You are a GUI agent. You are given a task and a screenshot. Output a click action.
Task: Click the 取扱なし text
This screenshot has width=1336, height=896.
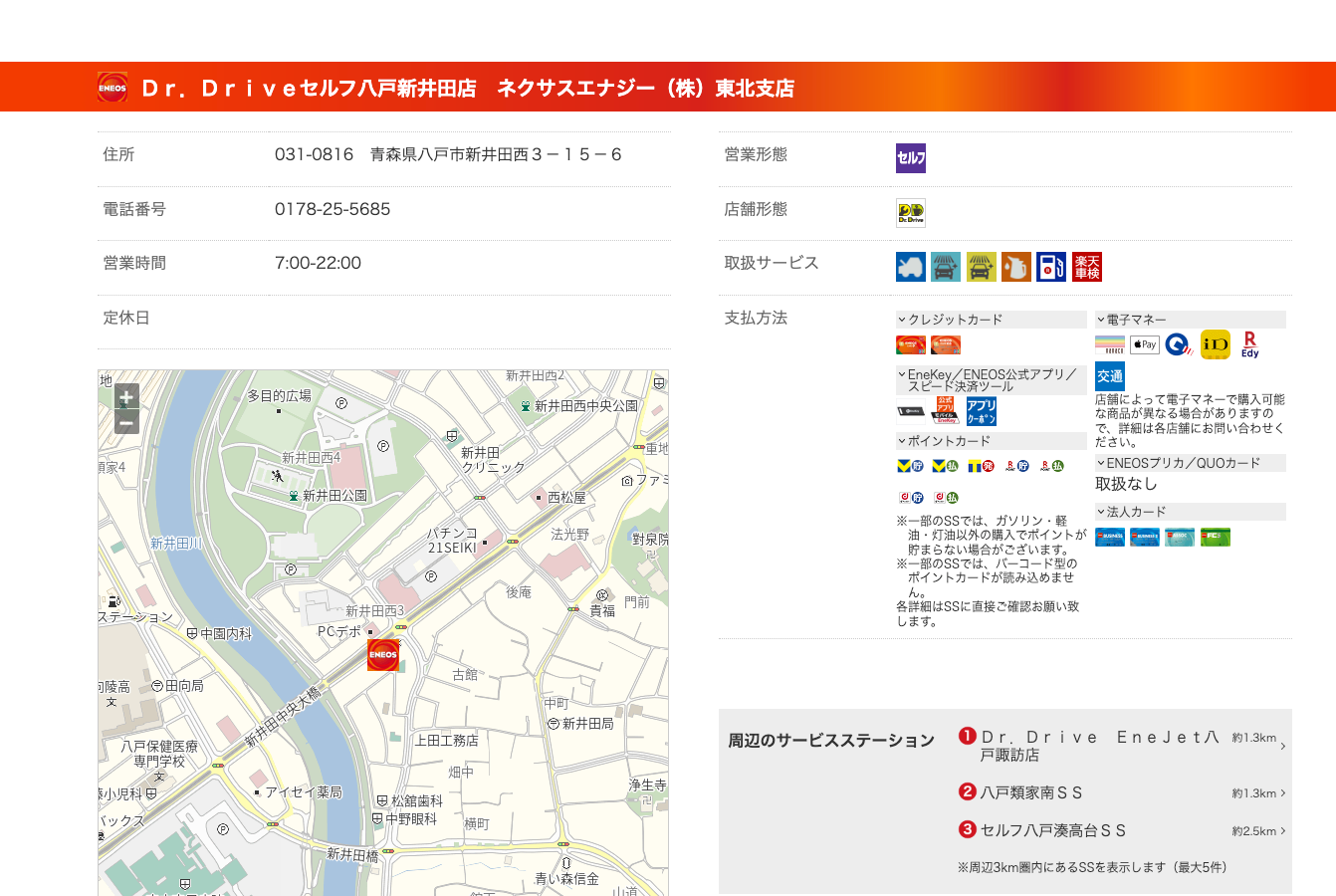click(x=1126, y=484)
